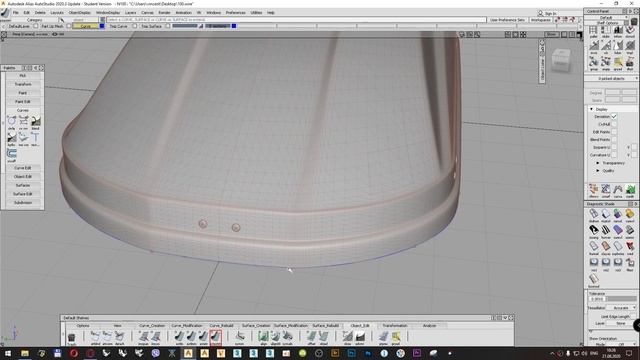Click the Trash icon in Default Shelves
The height and width of the screenshot is (360, 640).
[x=71, y=338]
